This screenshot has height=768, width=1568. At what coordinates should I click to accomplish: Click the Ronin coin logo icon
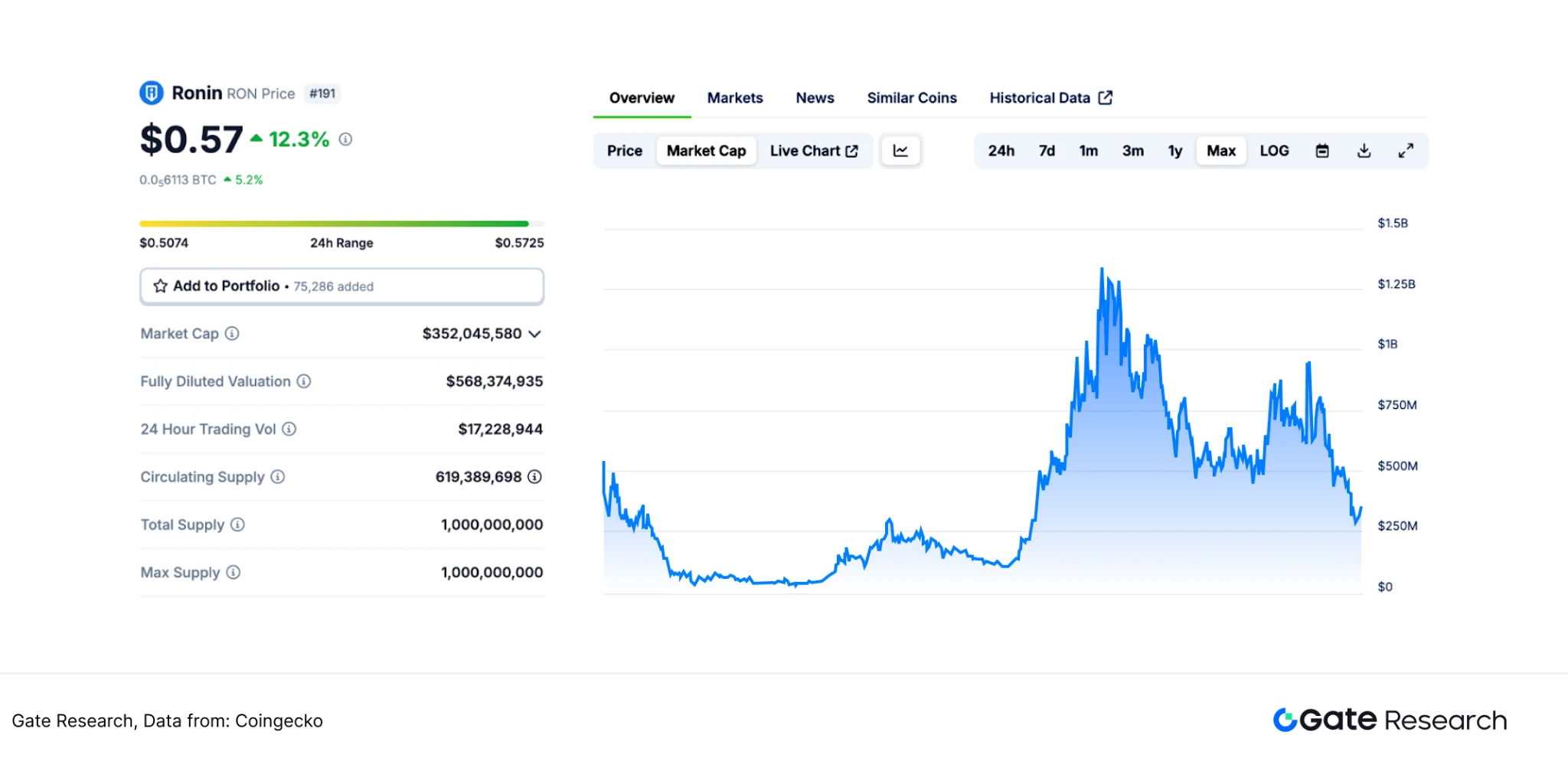[152, 93]
